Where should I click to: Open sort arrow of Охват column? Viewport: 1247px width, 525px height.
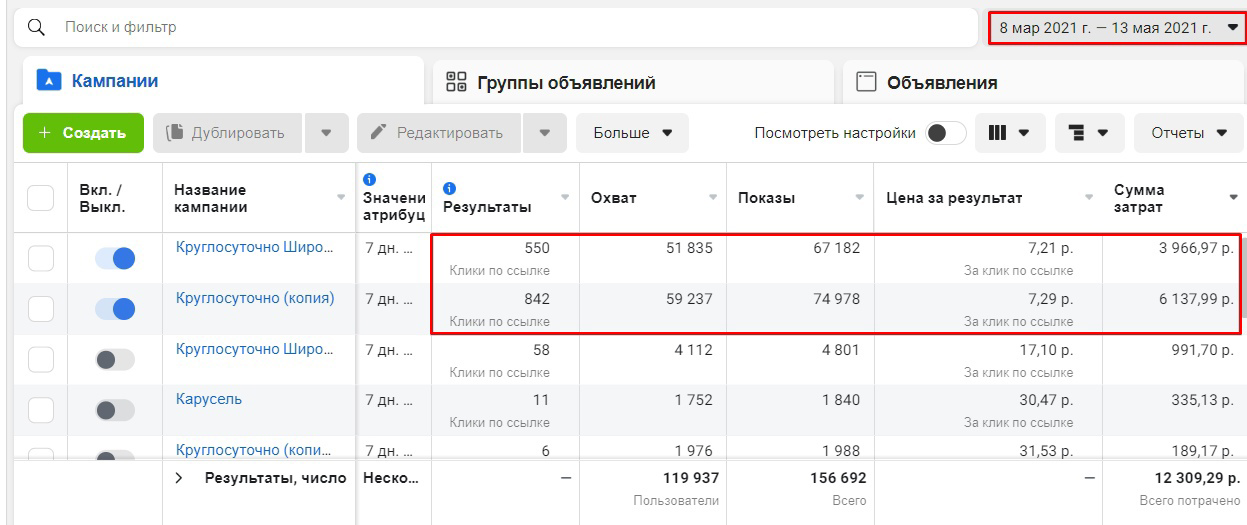(713, 197)
